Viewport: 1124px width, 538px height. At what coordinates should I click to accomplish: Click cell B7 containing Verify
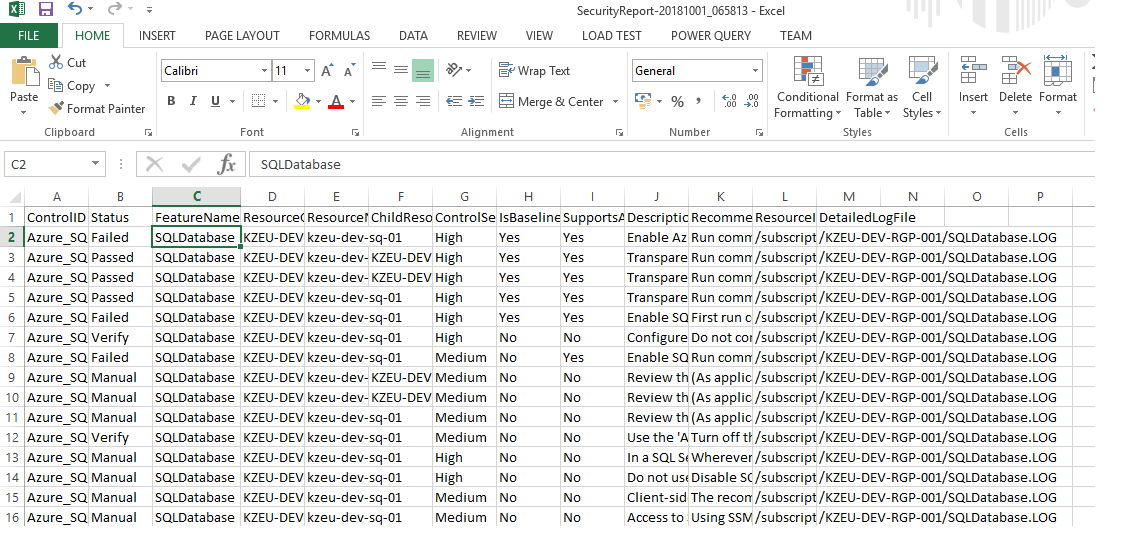click(x=120, y=337)
